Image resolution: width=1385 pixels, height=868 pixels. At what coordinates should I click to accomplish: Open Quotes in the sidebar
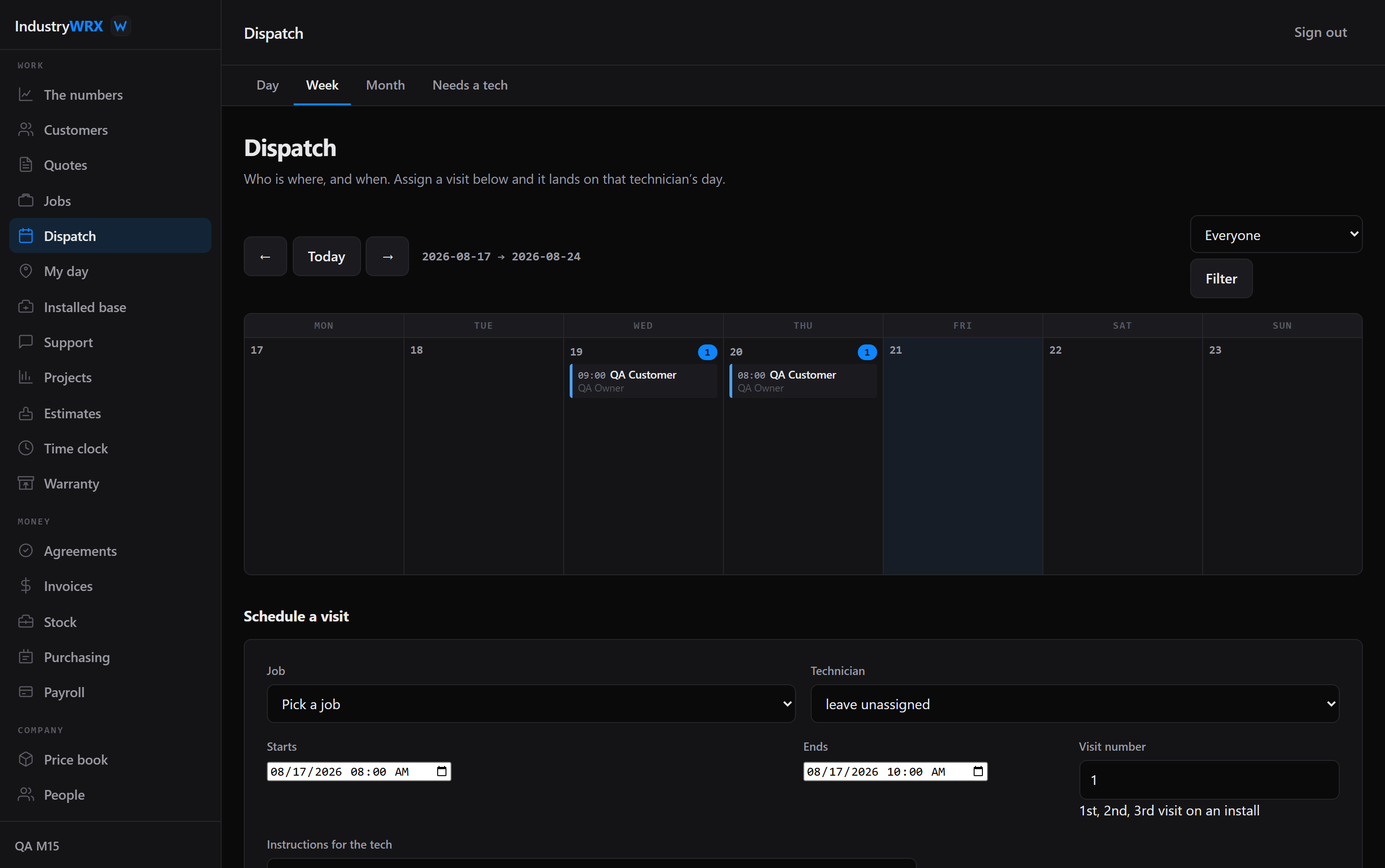pos(110,165)
